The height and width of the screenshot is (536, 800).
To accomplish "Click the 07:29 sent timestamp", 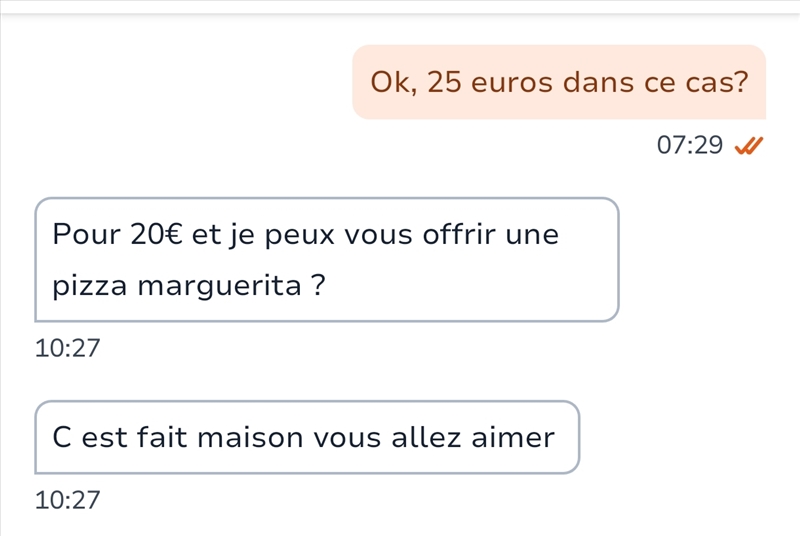I will [x=689, y=146].
